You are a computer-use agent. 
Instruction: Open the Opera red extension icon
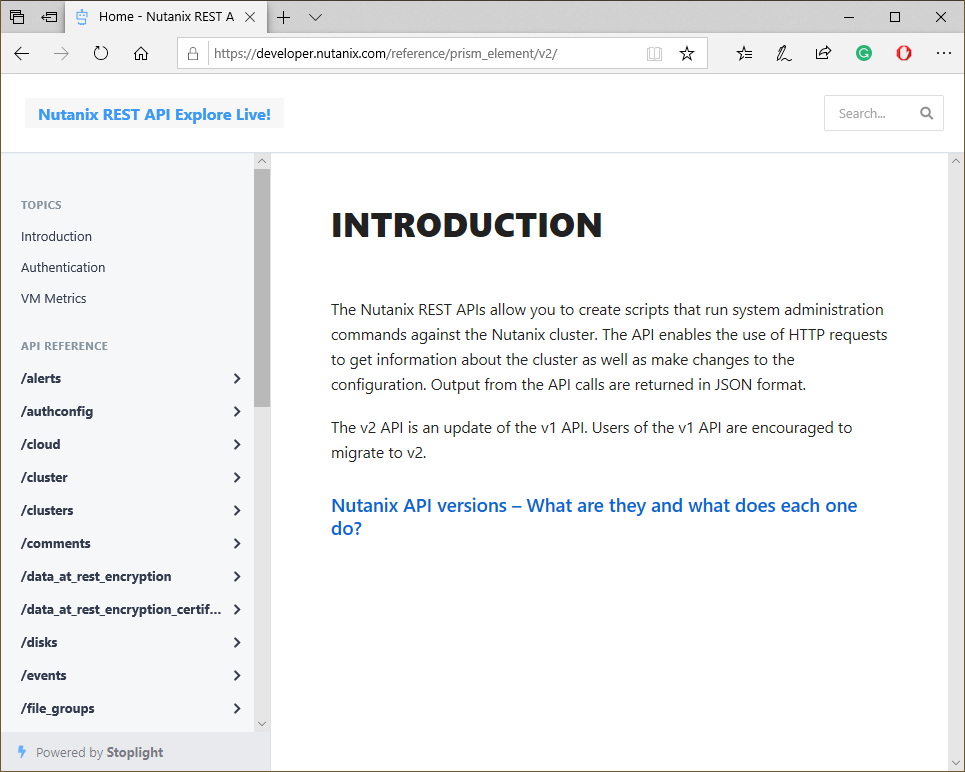coord(903,54)
